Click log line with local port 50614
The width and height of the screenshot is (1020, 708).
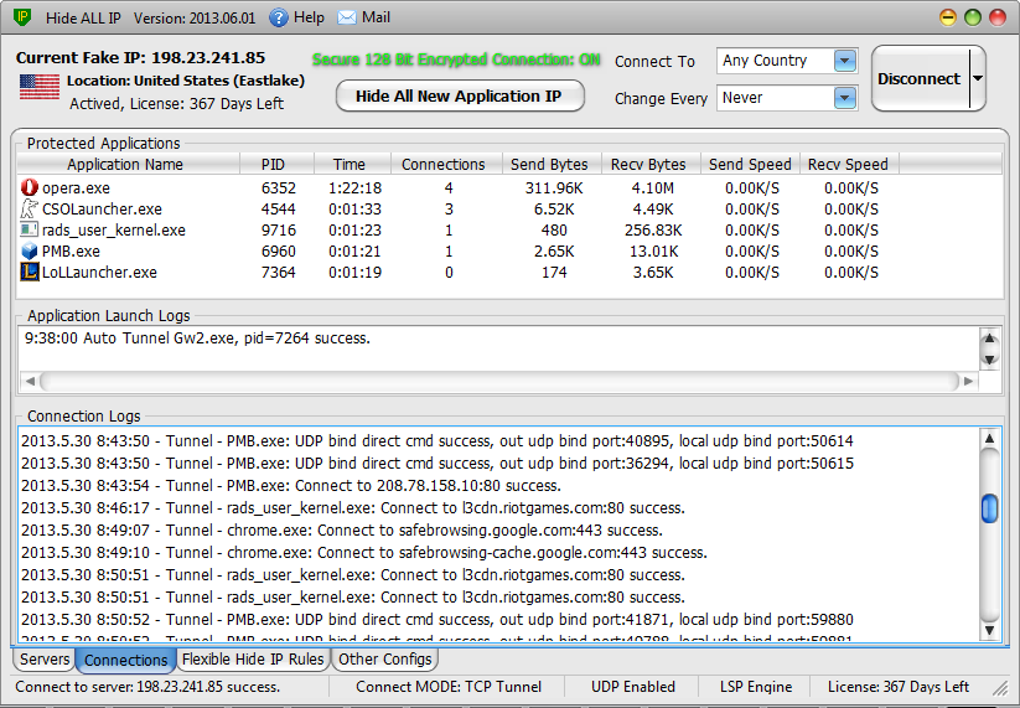point(437,441)
